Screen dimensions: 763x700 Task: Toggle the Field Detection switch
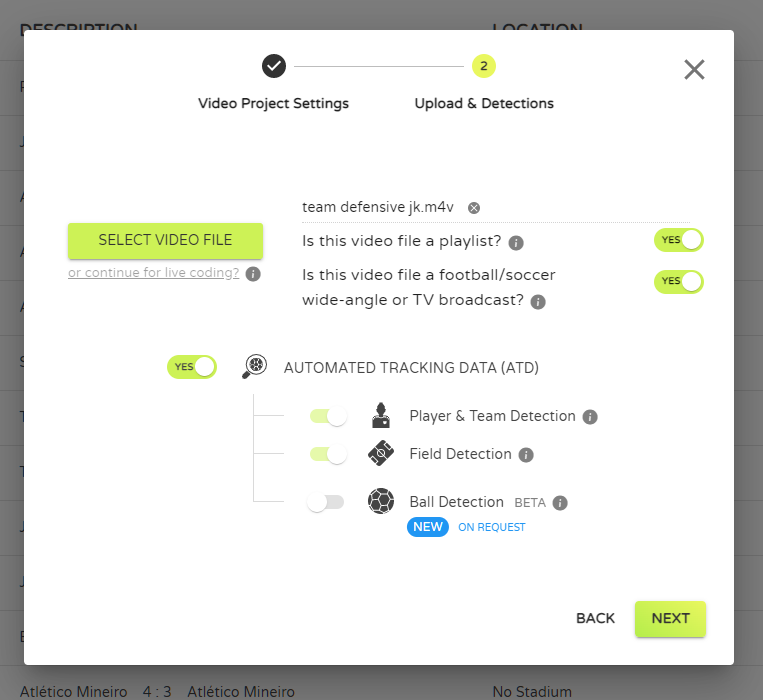[x=328, y=454]
